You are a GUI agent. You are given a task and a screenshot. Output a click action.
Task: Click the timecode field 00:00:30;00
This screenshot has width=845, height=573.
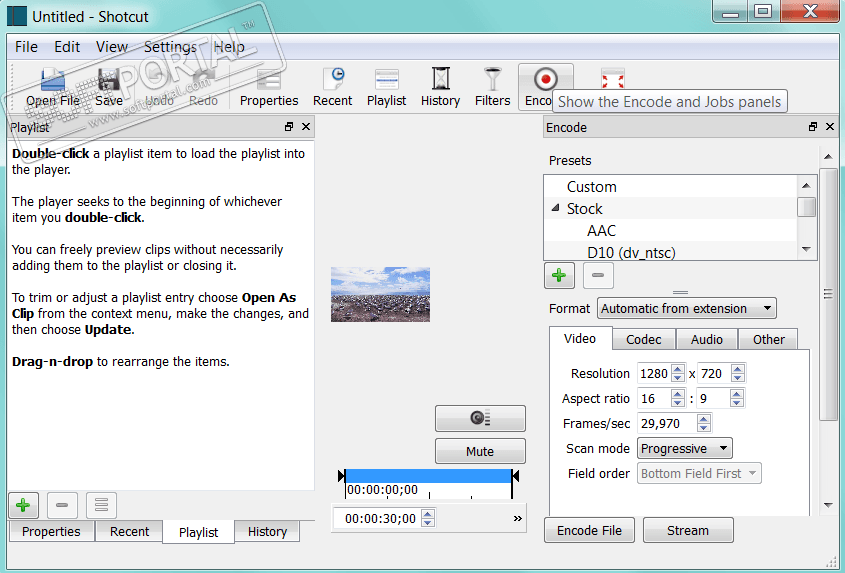(x=377, y=519)
